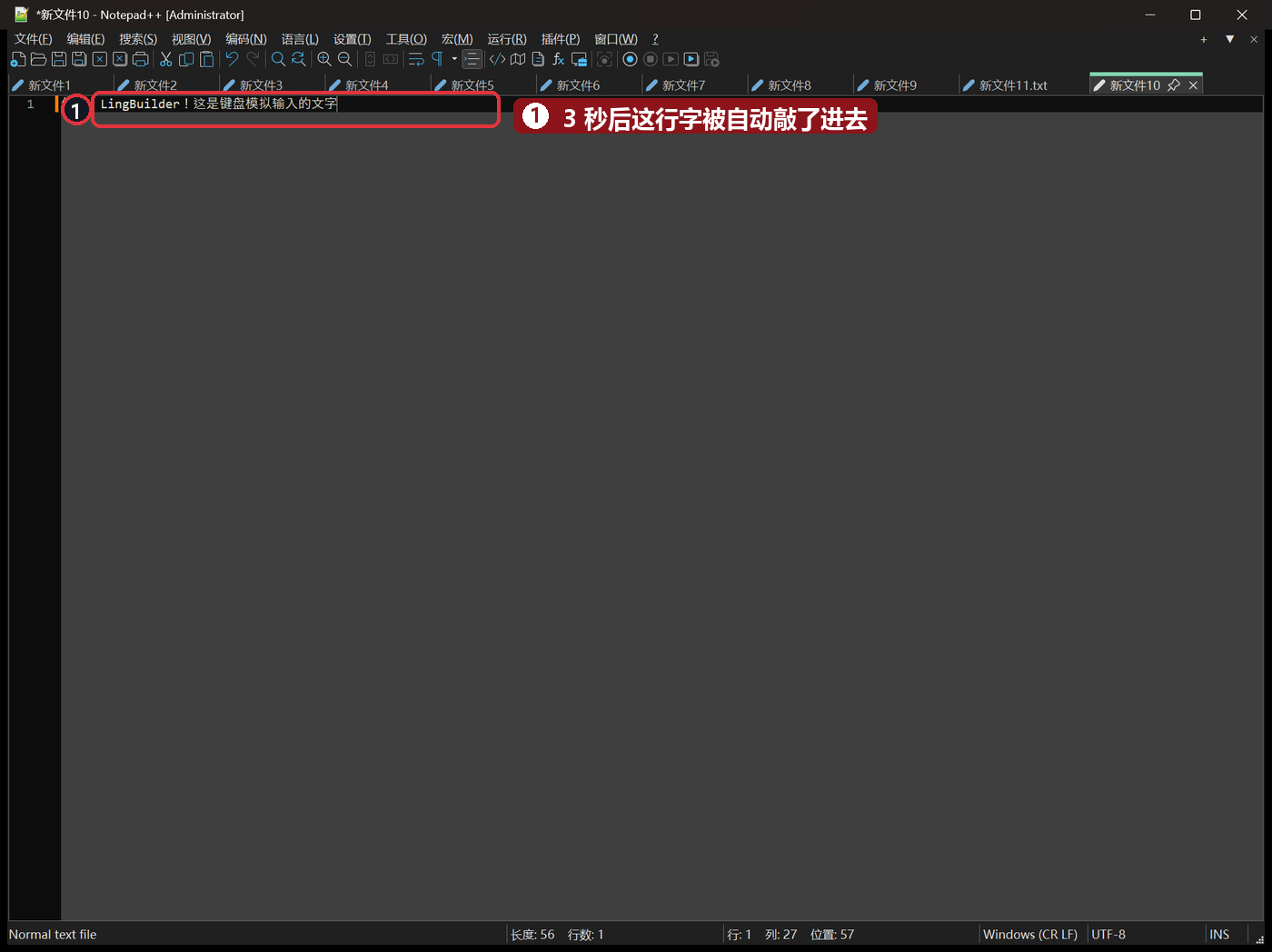Viewport: 1272px width, 952px height.
Task: Click the New file toolbar icon
Action: (x=18, y=59)
